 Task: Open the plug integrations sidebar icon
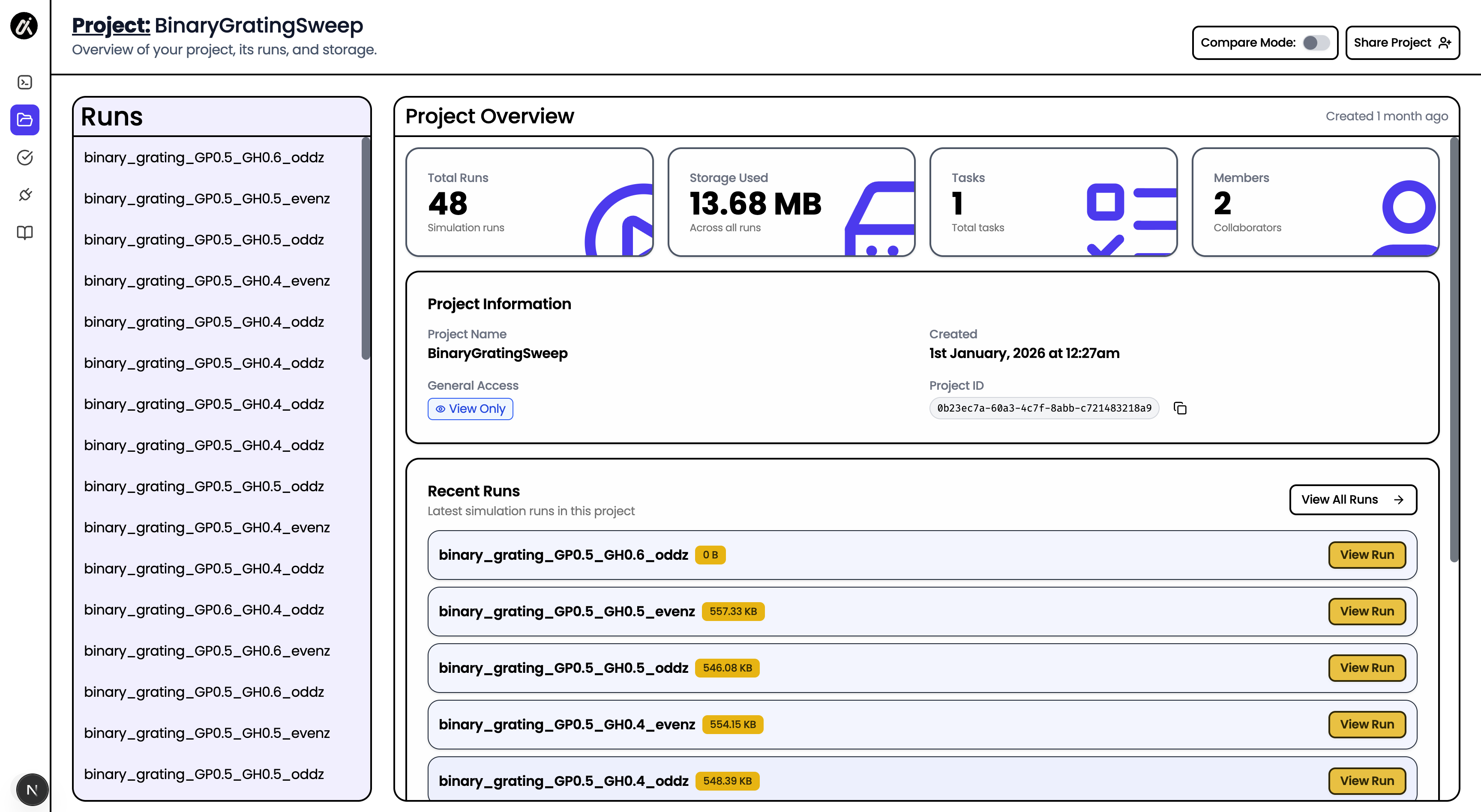[25, 195]
